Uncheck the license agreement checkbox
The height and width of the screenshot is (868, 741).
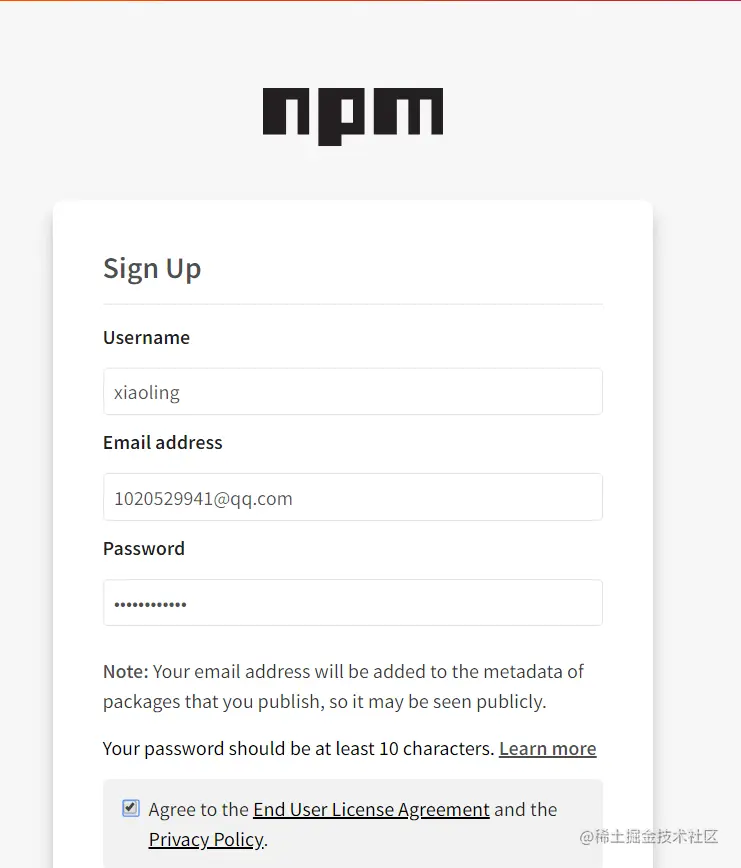pos(131,808)
